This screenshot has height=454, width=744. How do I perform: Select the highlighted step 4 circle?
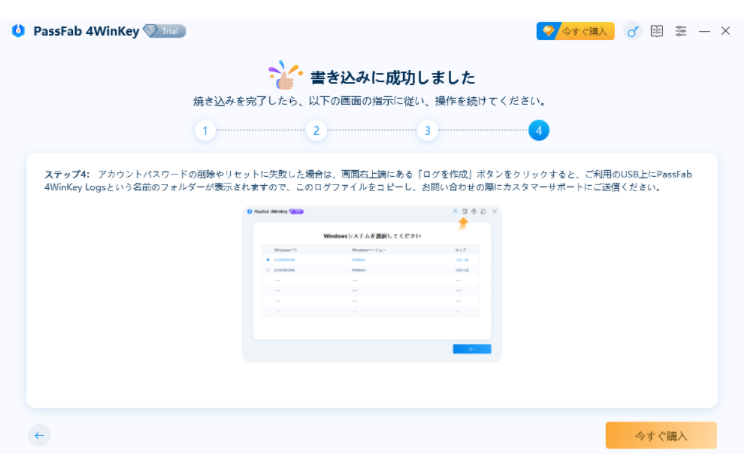539,130
